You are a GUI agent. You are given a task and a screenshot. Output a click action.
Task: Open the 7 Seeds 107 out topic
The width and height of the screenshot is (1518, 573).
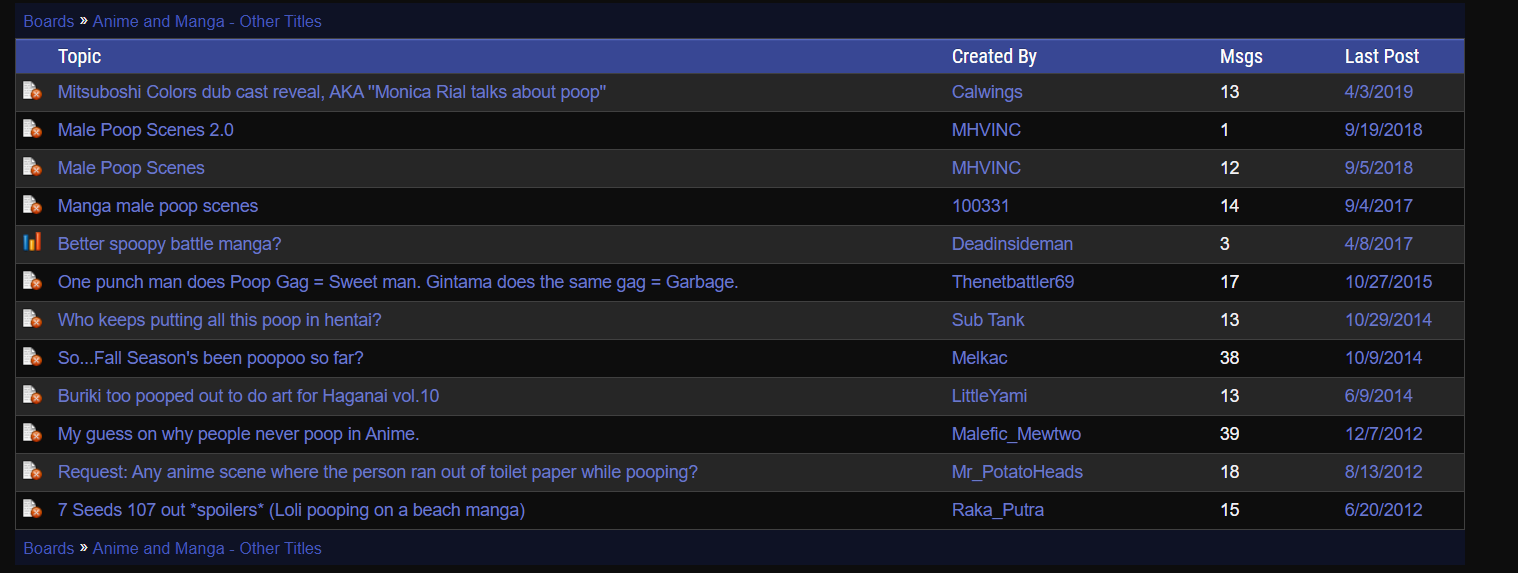(291, 510)
